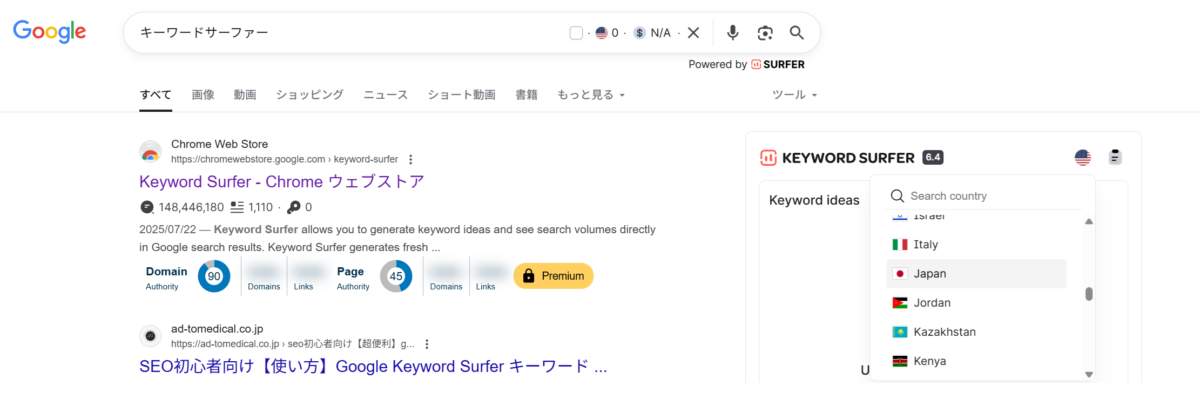Open more options for ad-tomedical.co.jp result

[x=426, y=343]
